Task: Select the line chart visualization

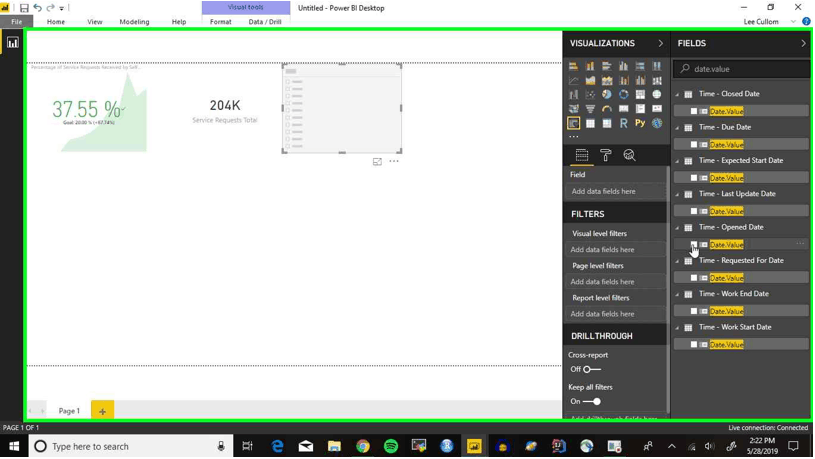Action: pyautogui.click(x=573, y=81)
